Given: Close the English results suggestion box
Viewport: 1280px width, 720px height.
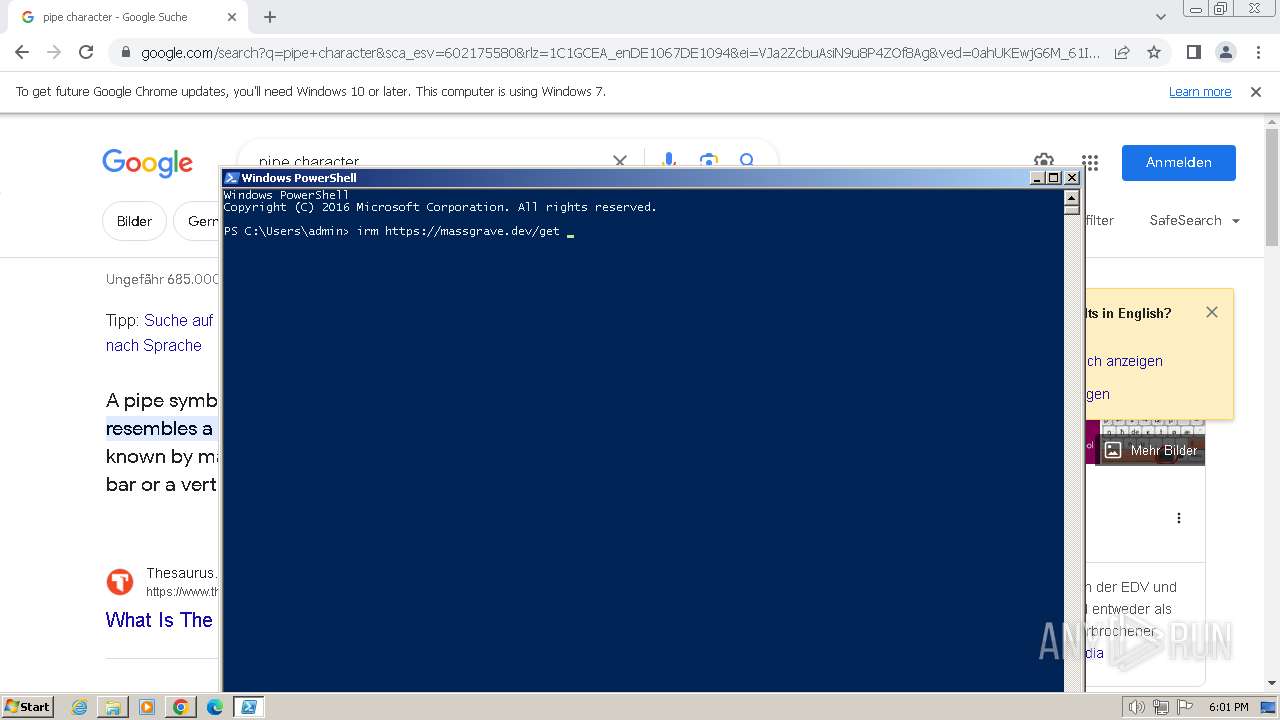Looking at the screenshot, I should (1212, 312).
